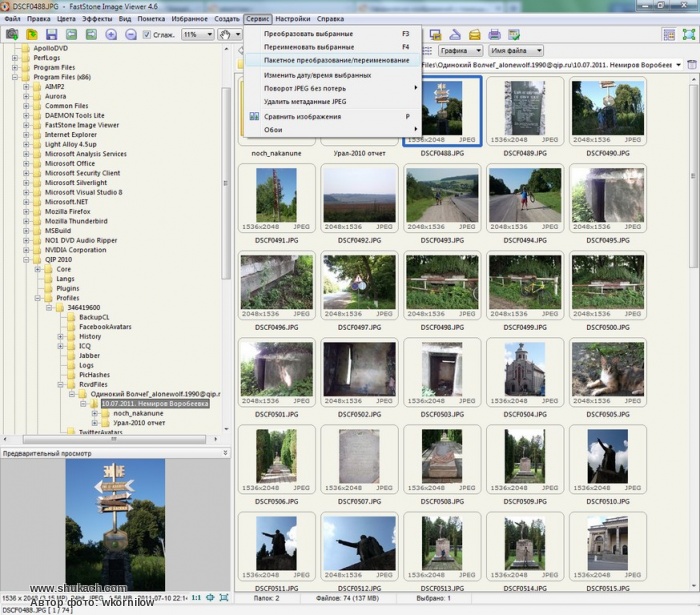
Task: Choose Пакетное преобразование/переименование menu entry
Action: click(333, 60)
